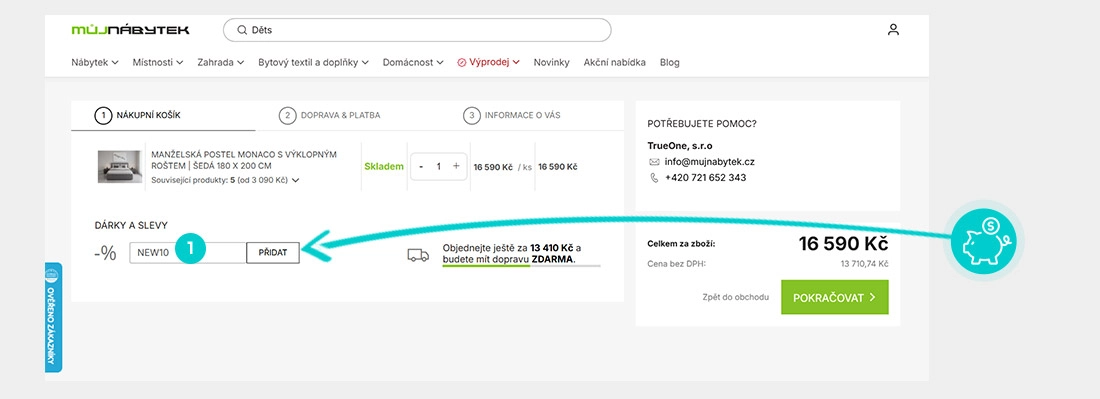Select the Doprava & platba step
The image size is (1100, 399).
tap(330, 116)
